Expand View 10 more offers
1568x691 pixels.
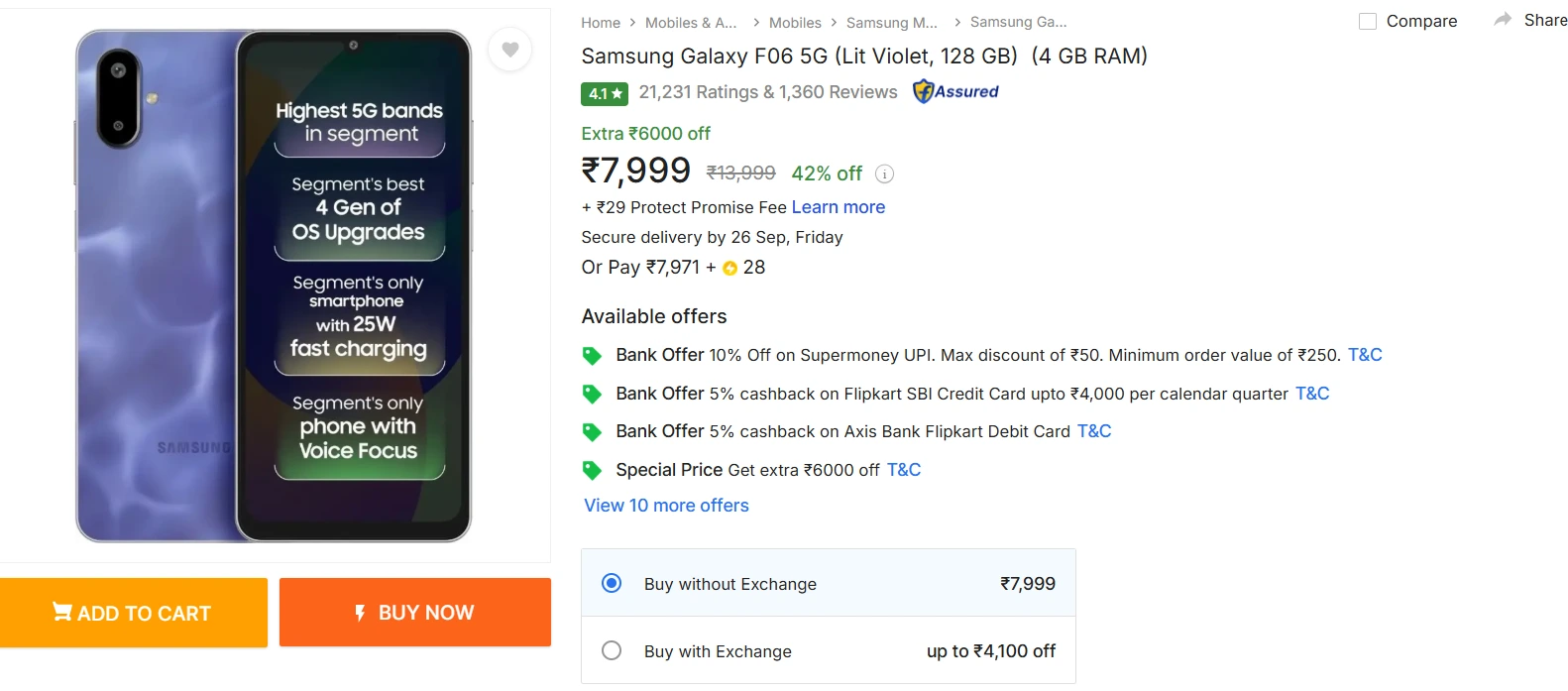tap(665, 506)
